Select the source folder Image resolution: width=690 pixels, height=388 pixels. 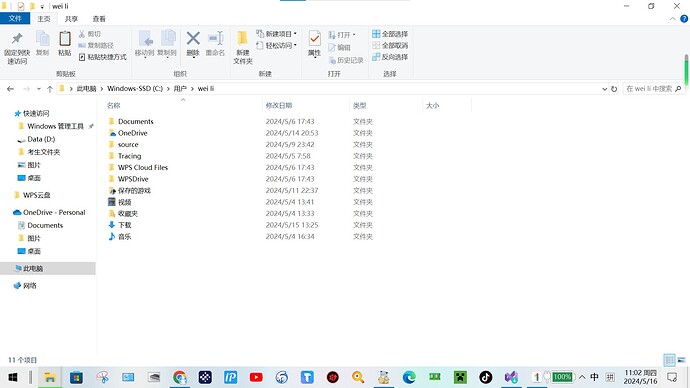click(x=128, y=144)
